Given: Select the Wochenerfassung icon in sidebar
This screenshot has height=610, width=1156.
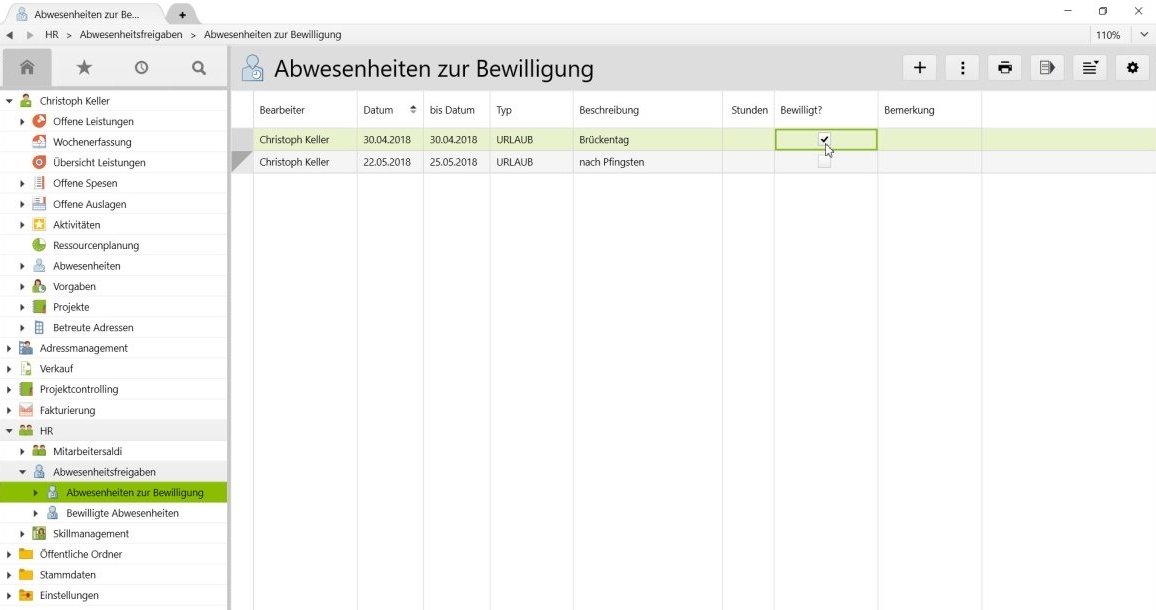Looking at the screenshot, I should tap(37, 141).
